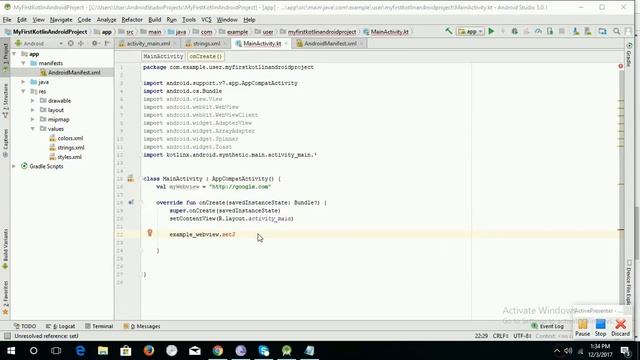Expand the java folder node
The image size is (640, 360).
pos(24,82)
